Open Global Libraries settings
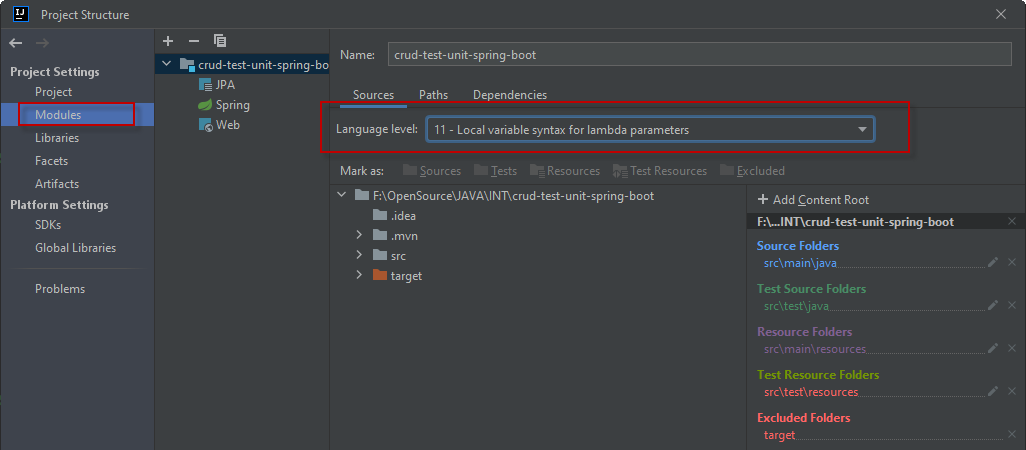This screenshot has height=450, width=1026. [77, 248]
